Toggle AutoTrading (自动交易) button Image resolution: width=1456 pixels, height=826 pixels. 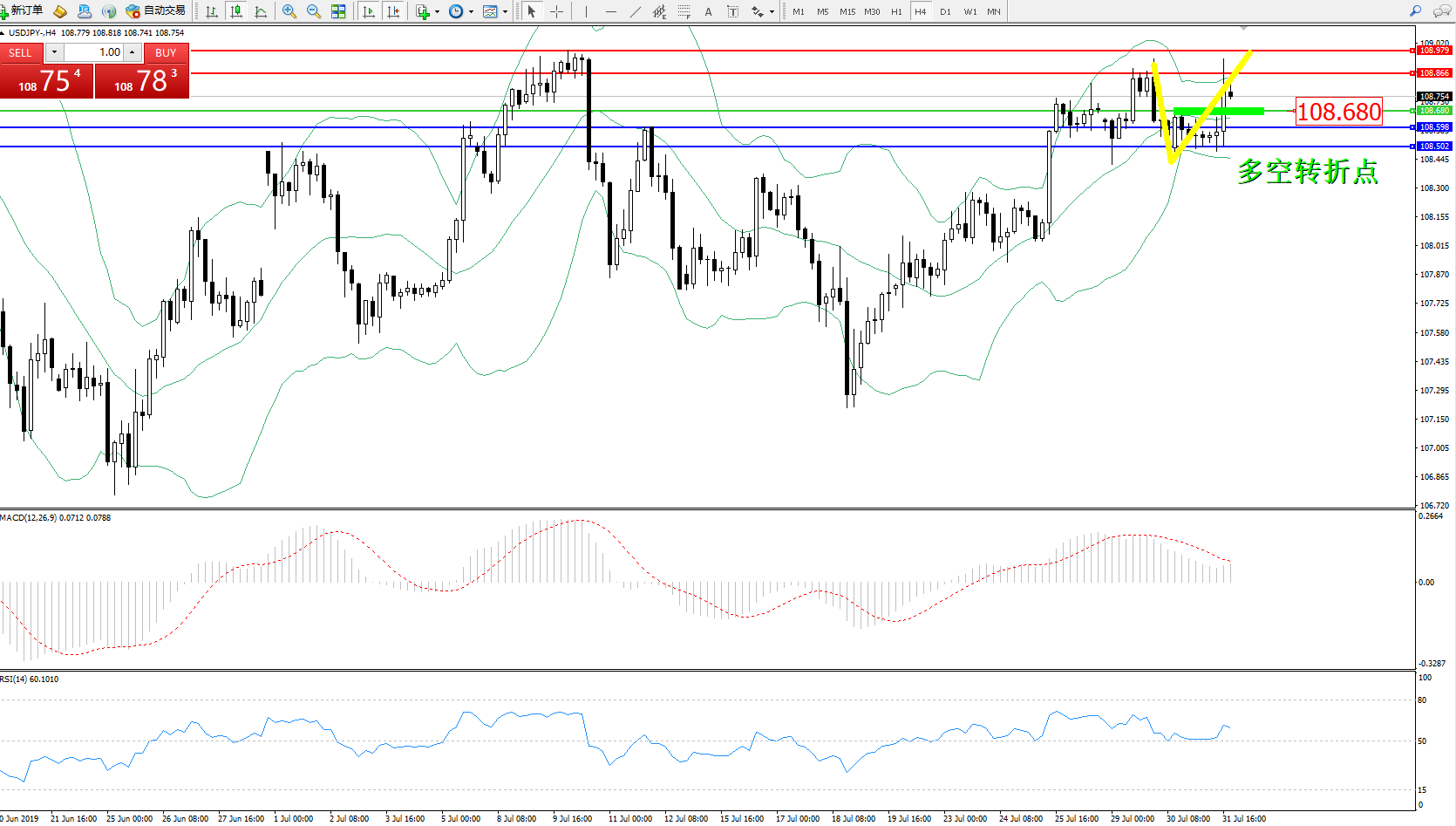(x=155, y=11)
